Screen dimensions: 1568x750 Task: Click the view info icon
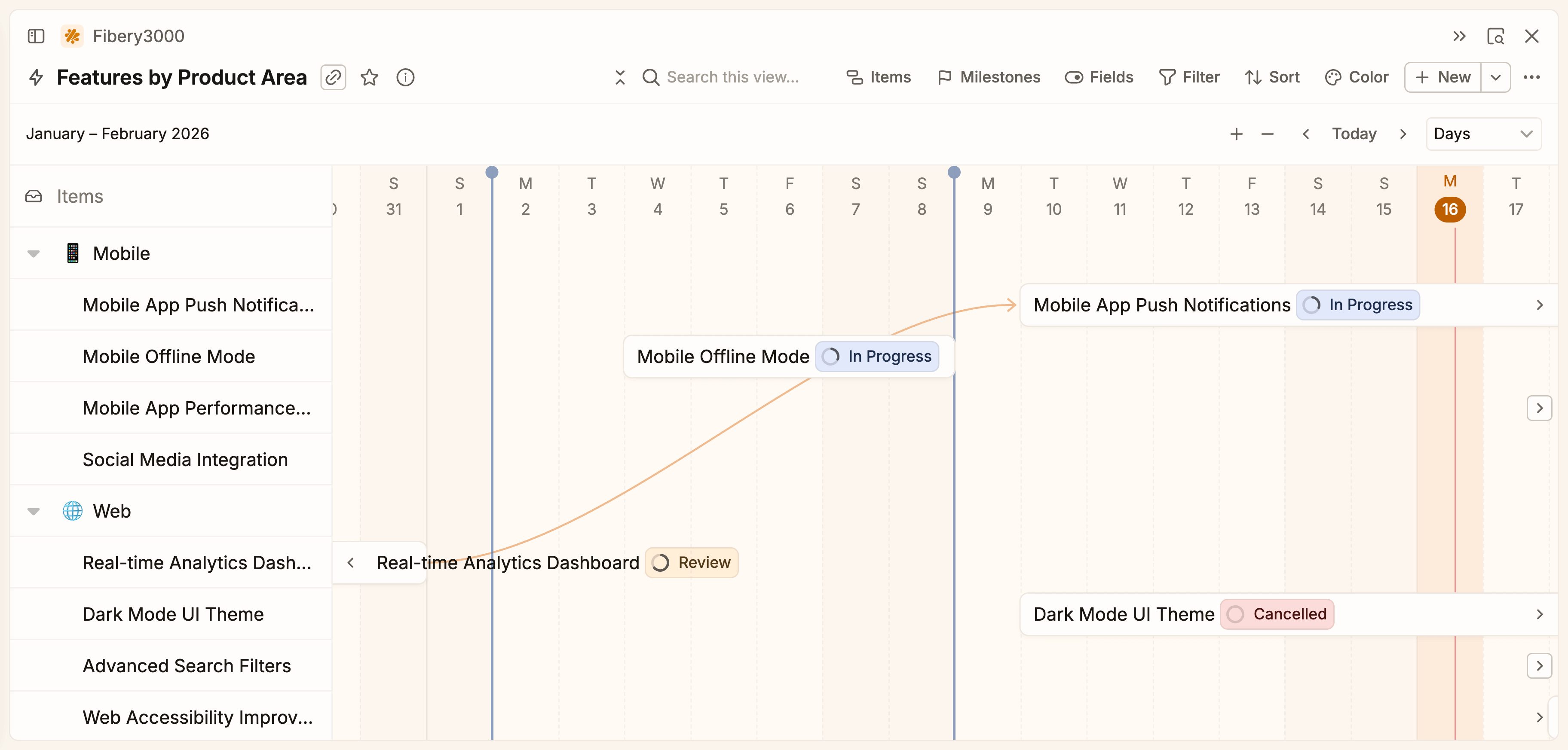[x=405, y=77]
